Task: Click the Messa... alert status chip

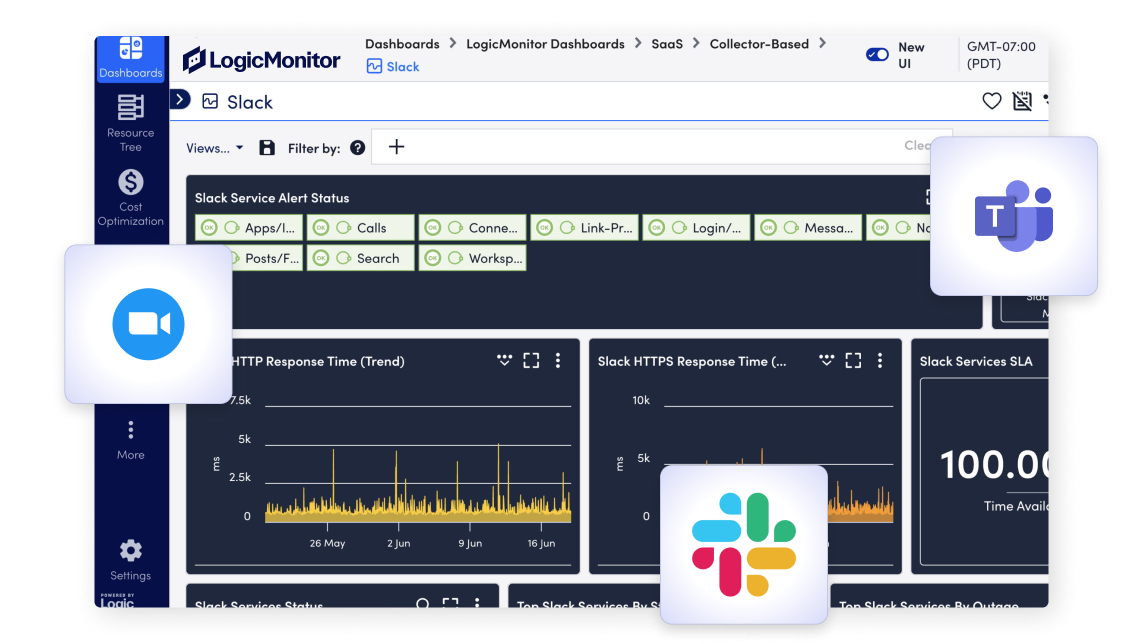Action: tap(808, 228)
